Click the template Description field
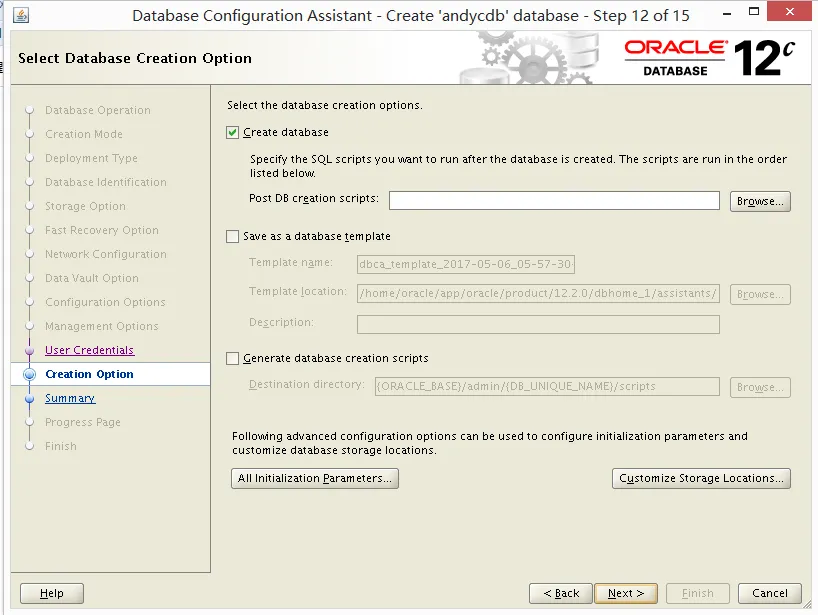The width and height of the screenshot is (818, 615). pyautogui.click(x=538, y=324)
